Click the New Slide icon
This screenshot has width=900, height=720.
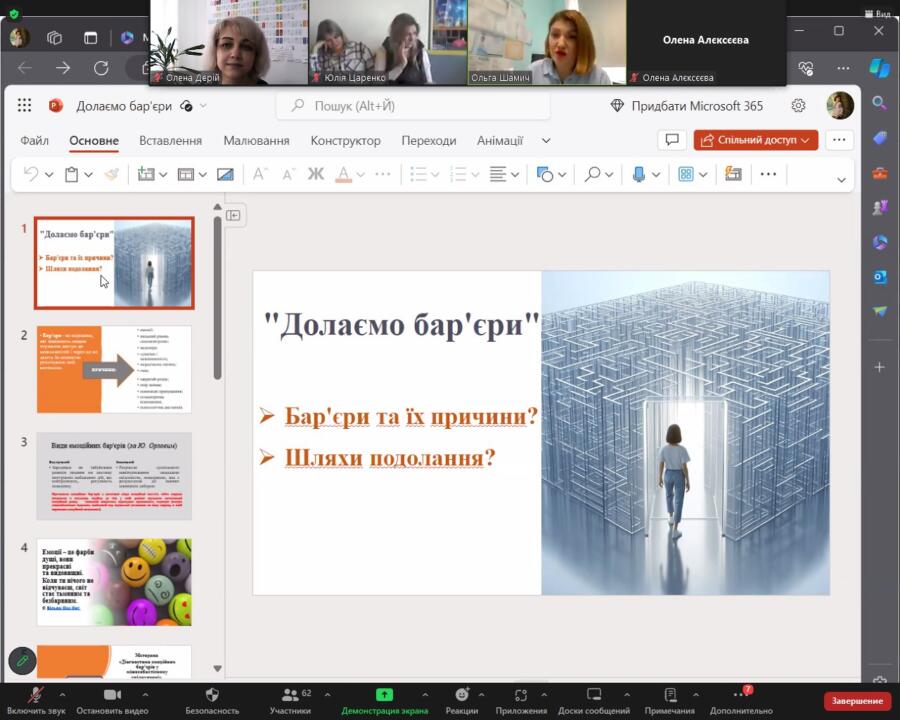[x=146, y=174]
